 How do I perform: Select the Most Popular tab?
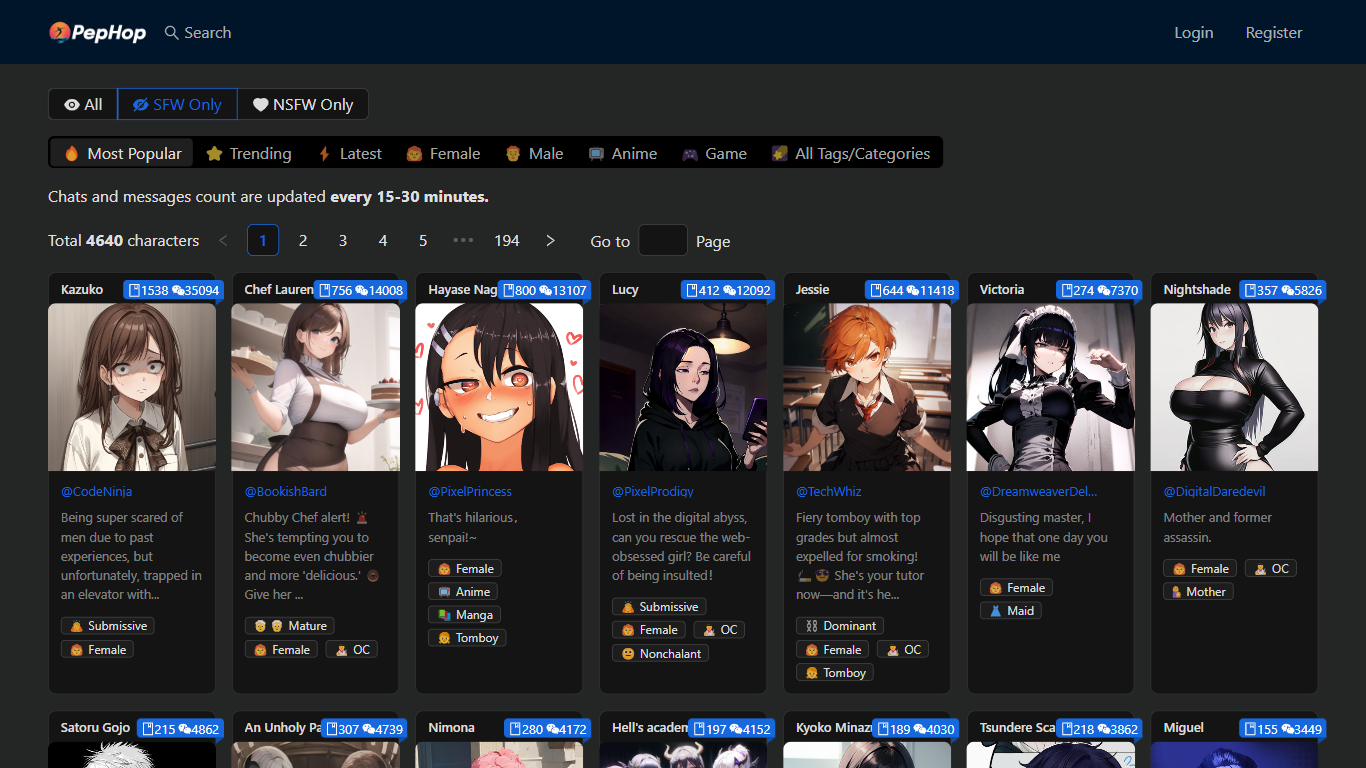122,153
